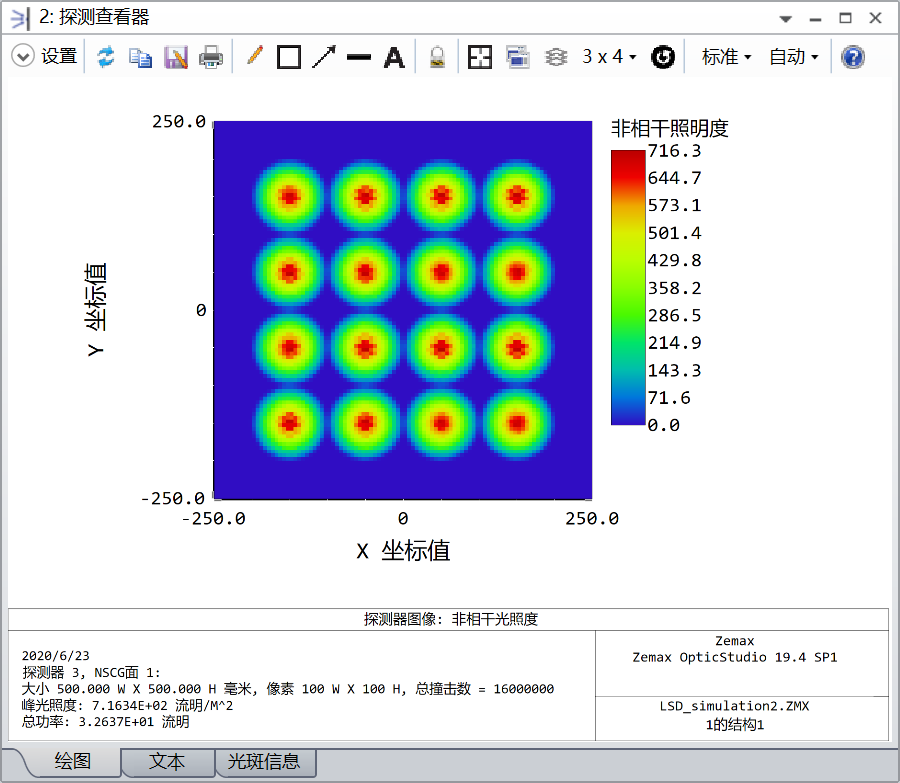The width and height of the screenshot is (900, 783).
Task: Open the help question mark icon
Action: (852, 57)
